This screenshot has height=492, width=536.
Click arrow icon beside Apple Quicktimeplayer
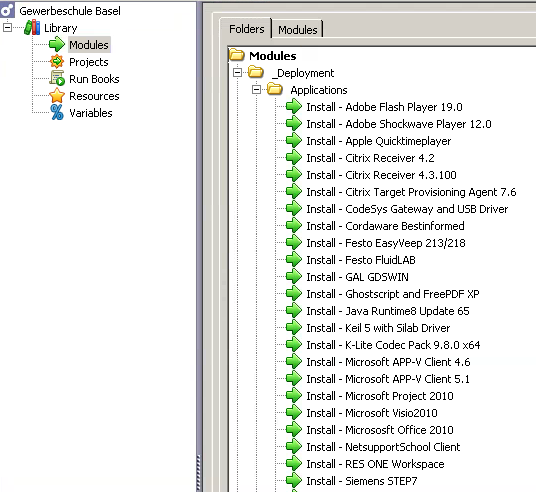point(294,141)
